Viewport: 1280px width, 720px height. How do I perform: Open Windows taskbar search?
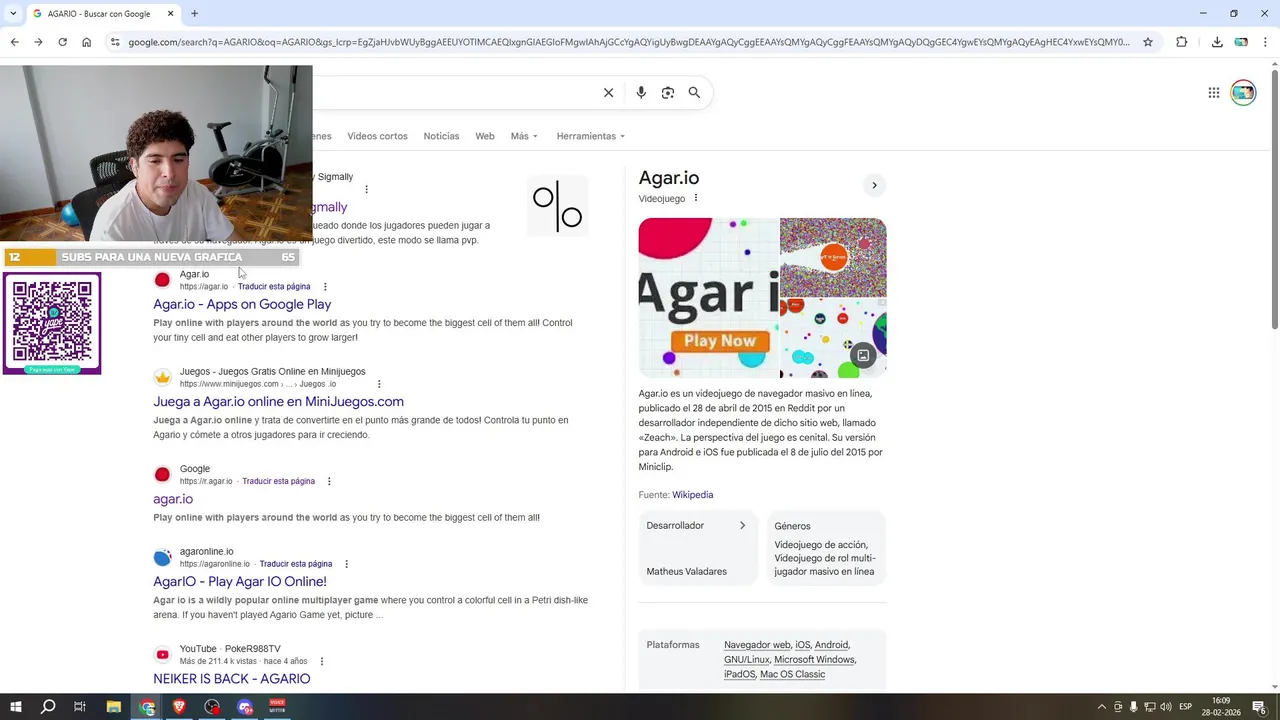[x=47, y=707]
